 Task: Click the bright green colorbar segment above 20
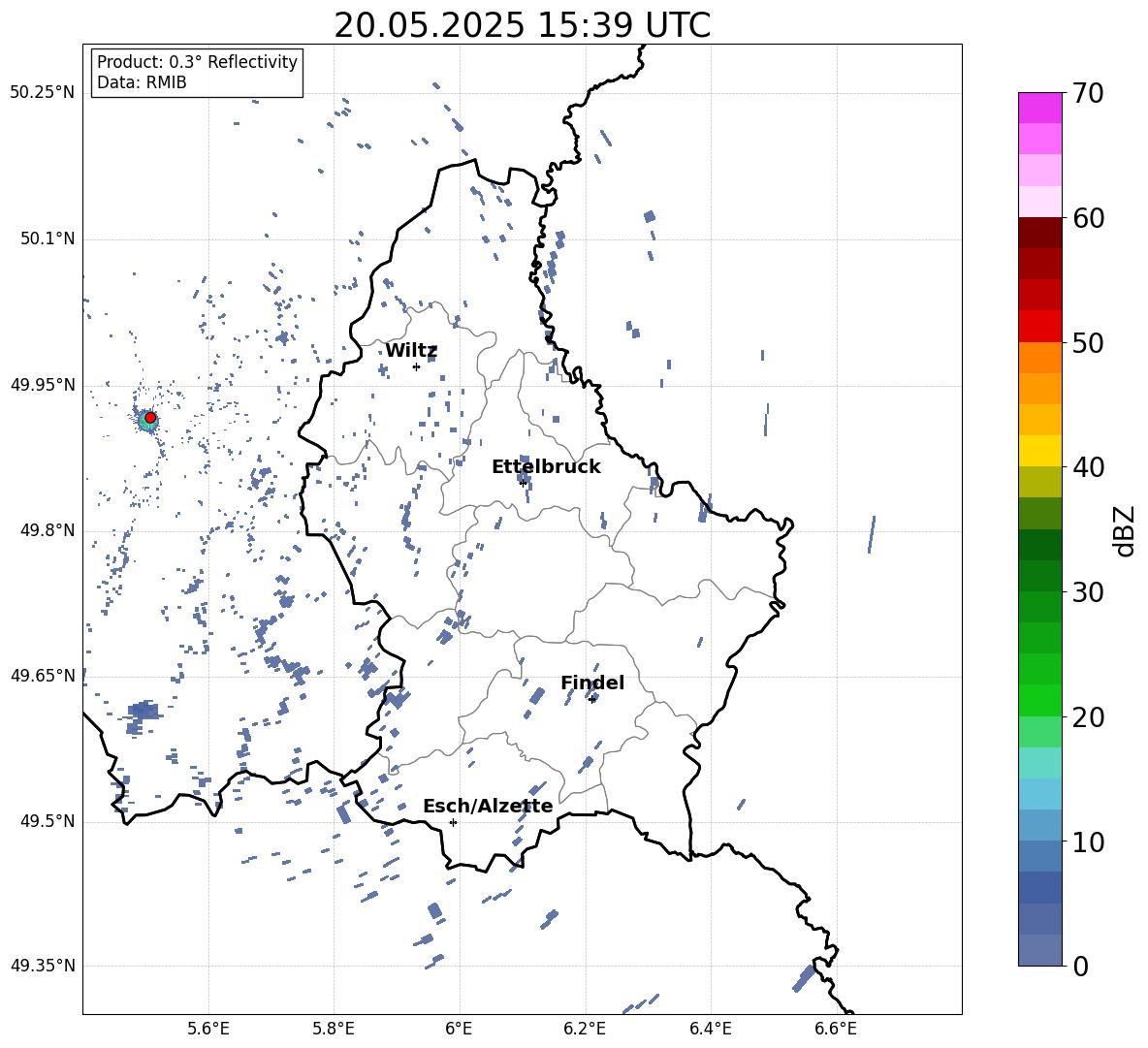click(x=1039, y=701)
